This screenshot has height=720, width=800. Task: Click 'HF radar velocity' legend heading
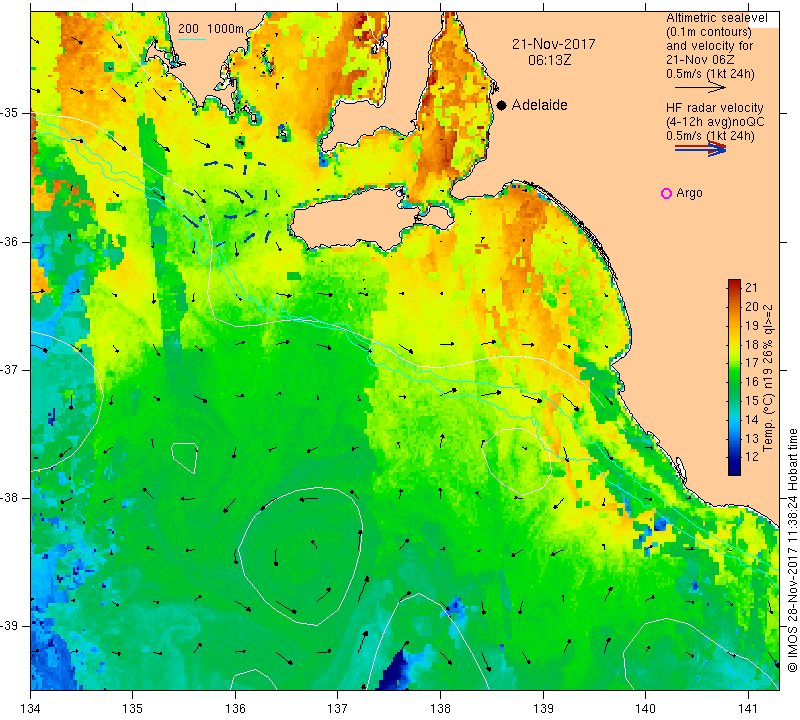point(714,108)
